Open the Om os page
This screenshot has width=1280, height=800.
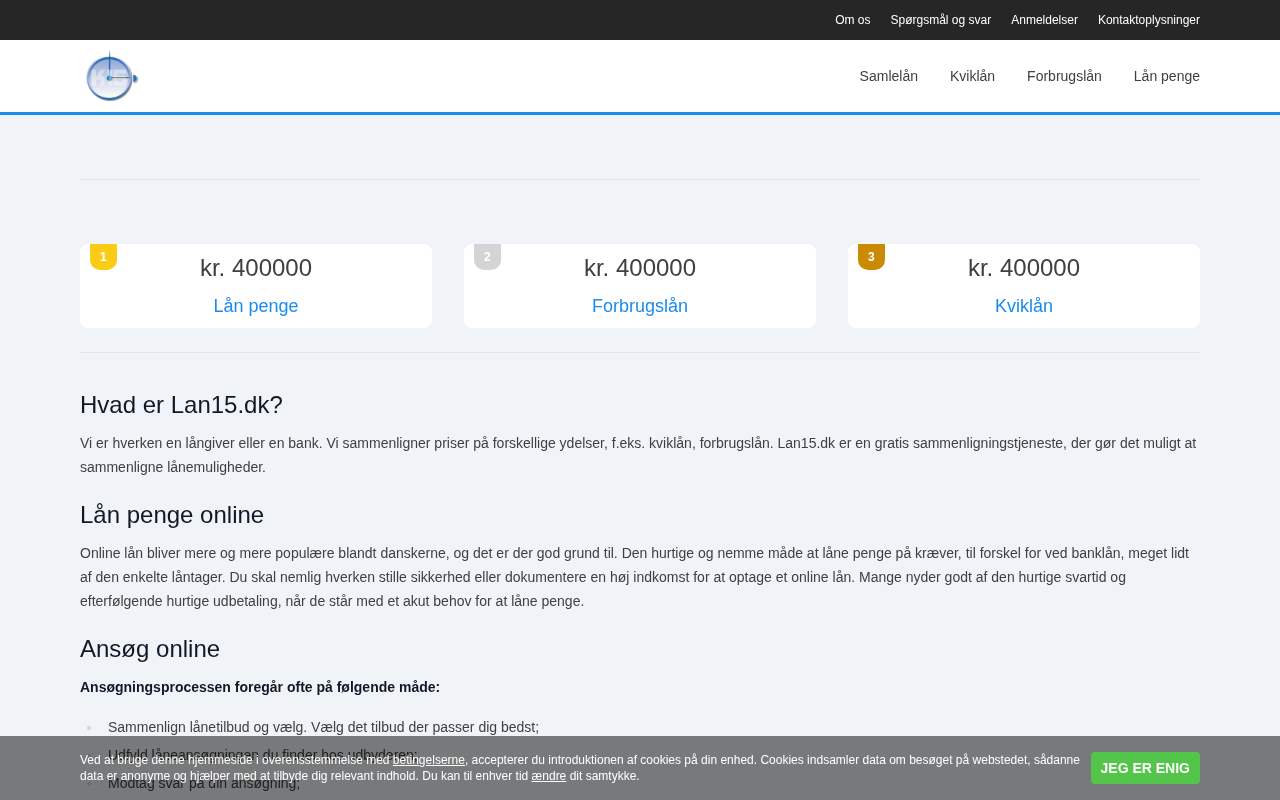(852, 20)
